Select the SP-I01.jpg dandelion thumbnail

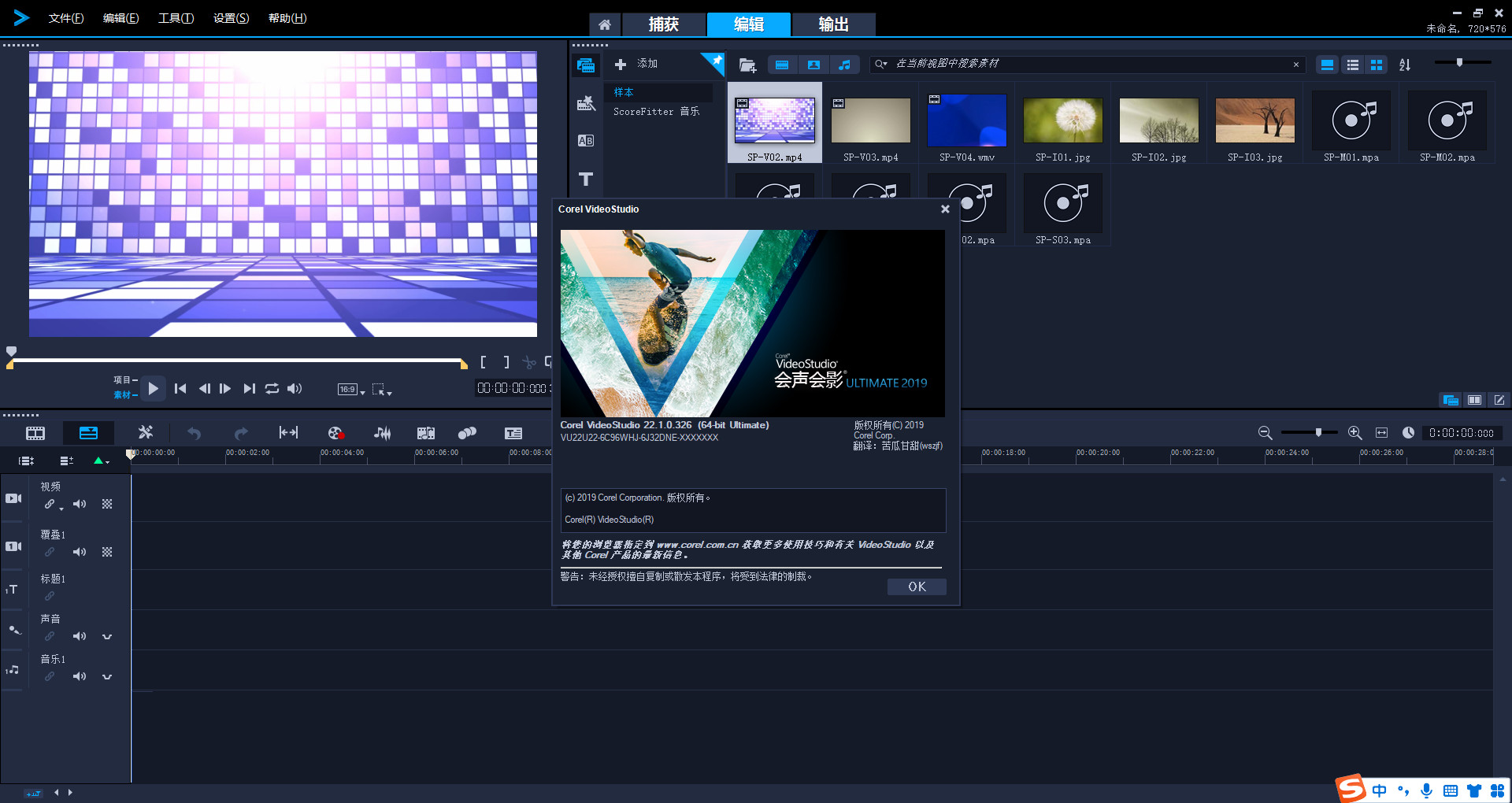[1063, 120]
